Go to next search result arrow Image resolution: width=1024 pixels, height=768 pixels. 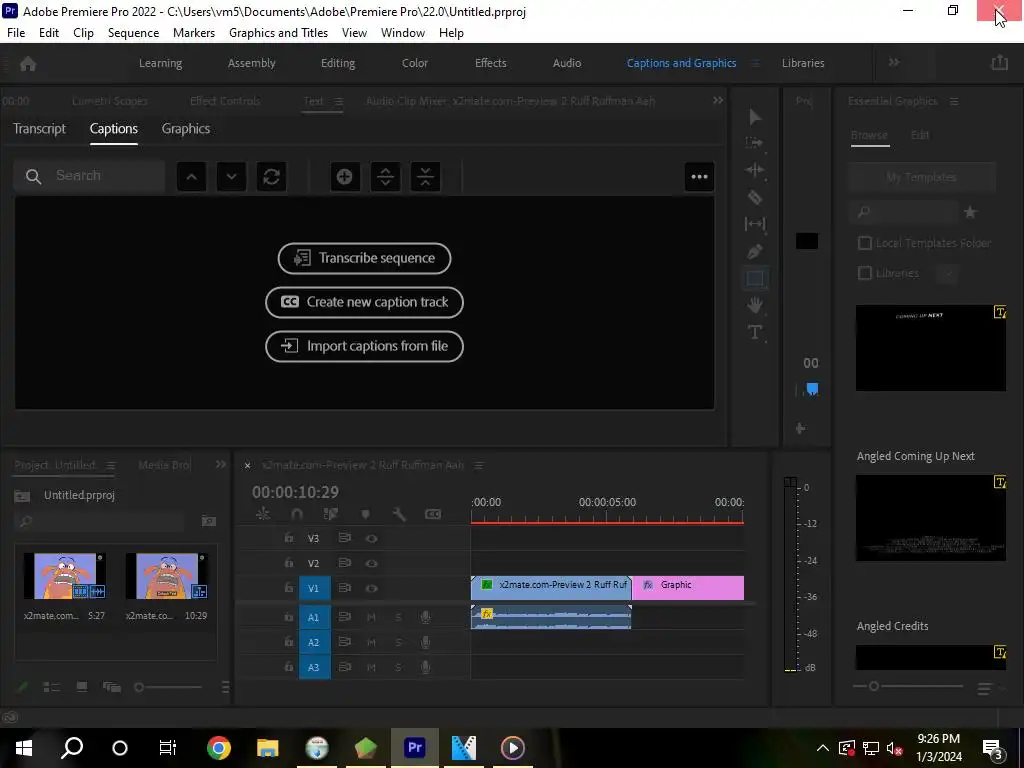[231, 176]
